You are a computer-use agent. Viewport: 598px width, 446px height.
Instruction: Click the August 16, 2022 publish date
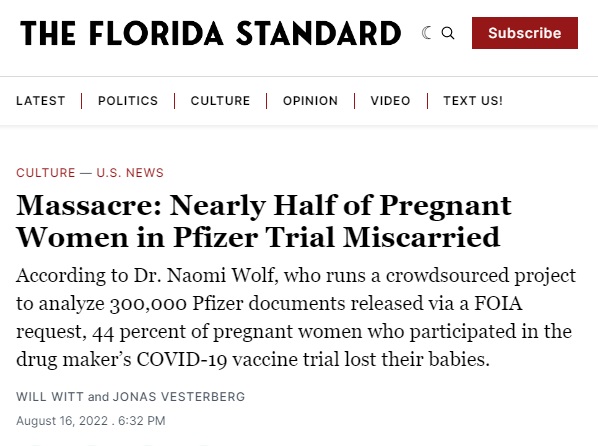click(x=62, y=421)
